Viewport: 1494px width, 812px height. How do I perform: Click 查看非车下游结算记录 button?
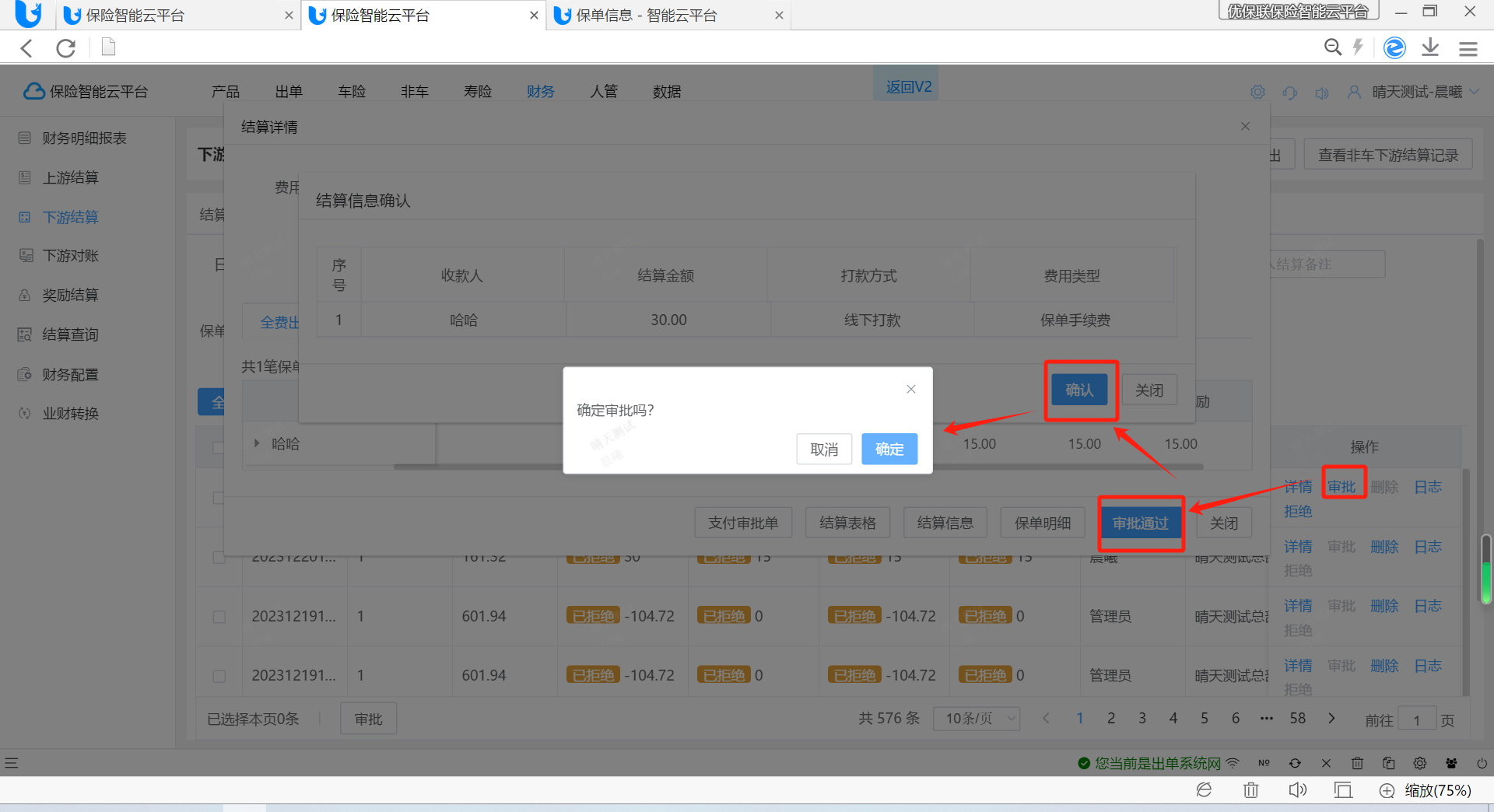point(1388,155)
